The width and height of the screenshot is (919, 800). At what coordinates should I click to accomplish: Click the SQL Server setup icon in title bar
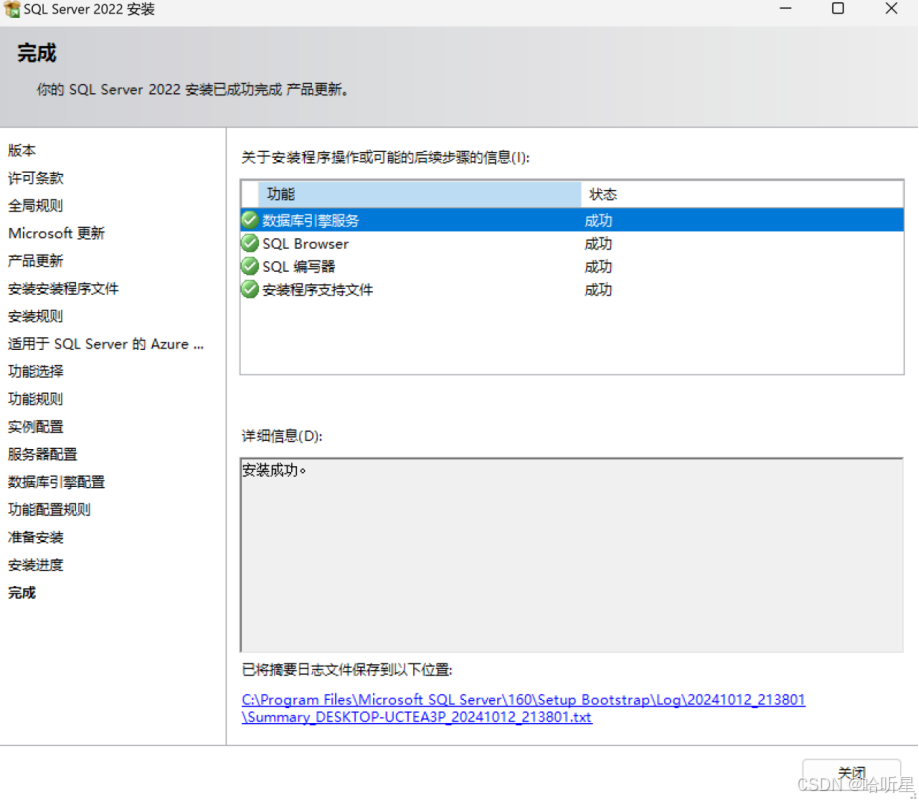click(11, 9)
